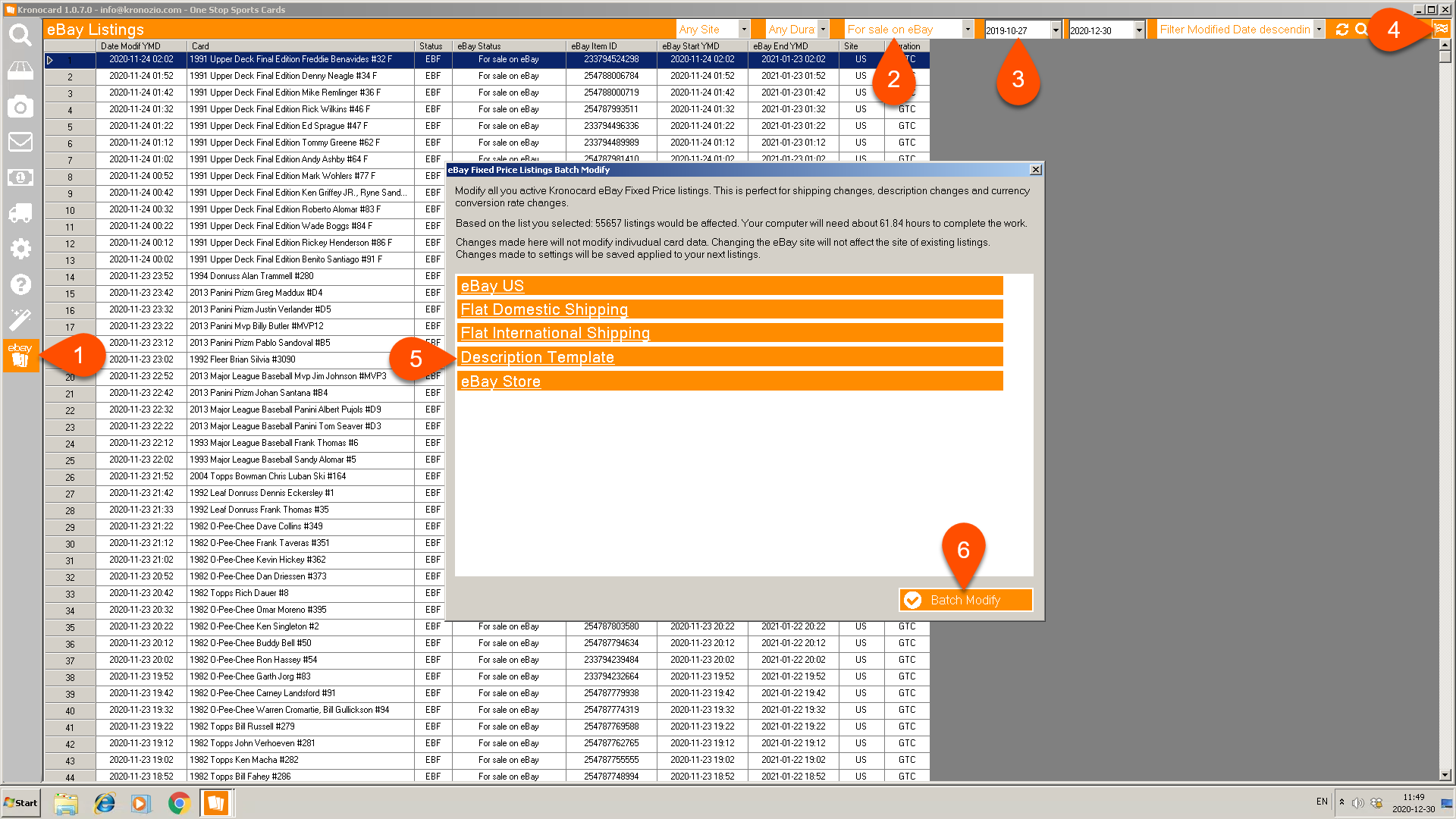Click the batch modify flag icon
The image size is (1456, 819).
(1441, 30)
